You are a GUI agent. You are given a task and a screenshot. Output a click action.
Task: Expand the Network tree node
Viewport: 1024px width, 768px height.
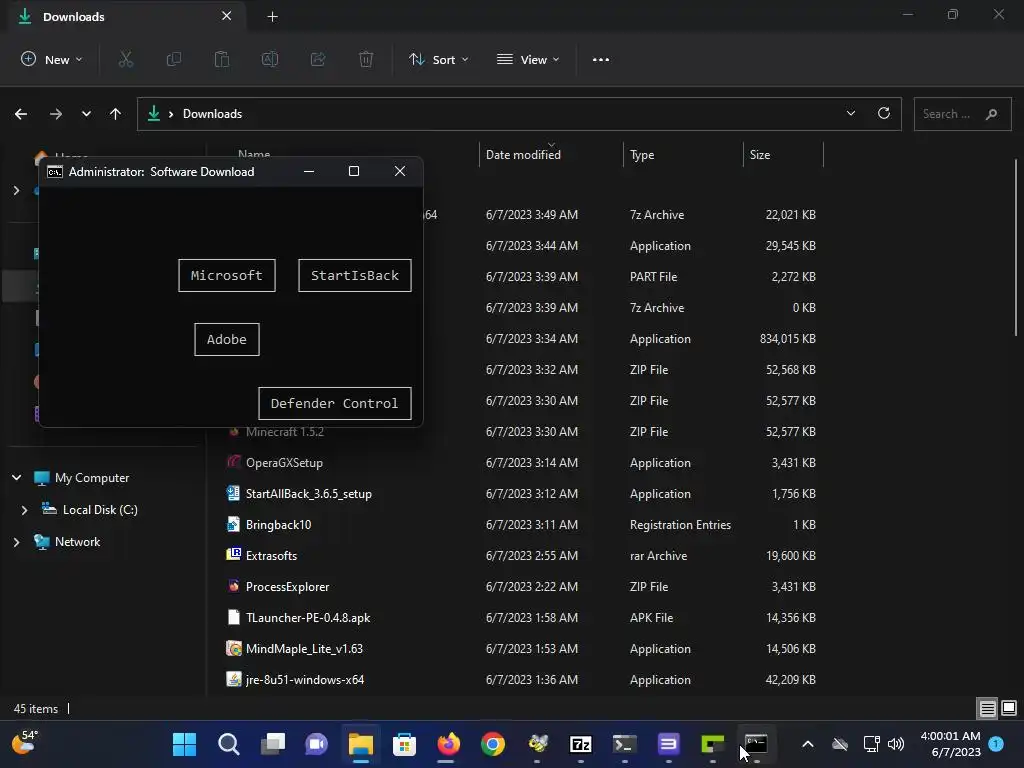point(16,542)
